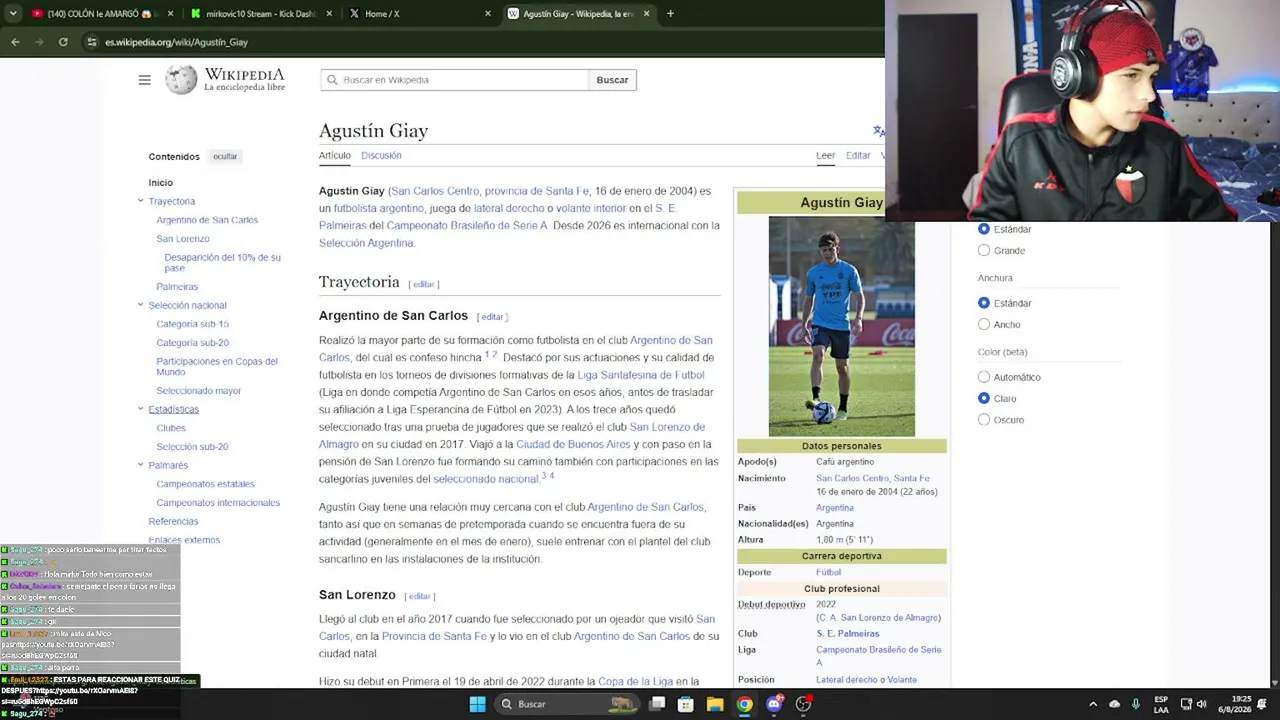This screenshot has width=1280, height=720.
Task: Click the Windows taskbar Buscar search box
Action: pyautogui.click(x=567, y=704)
